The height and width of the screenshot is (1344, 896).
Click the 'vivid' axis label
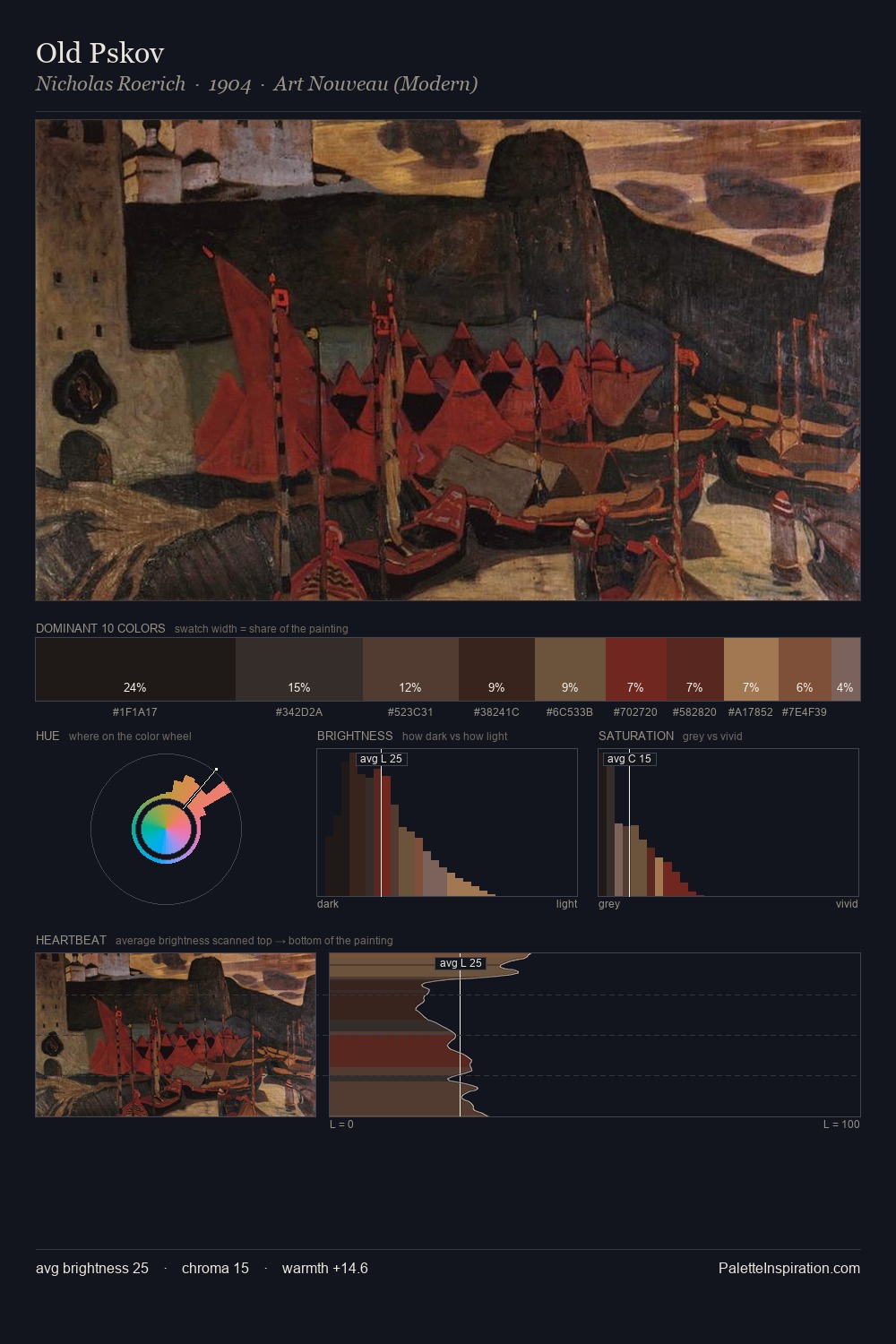point(847,904)
